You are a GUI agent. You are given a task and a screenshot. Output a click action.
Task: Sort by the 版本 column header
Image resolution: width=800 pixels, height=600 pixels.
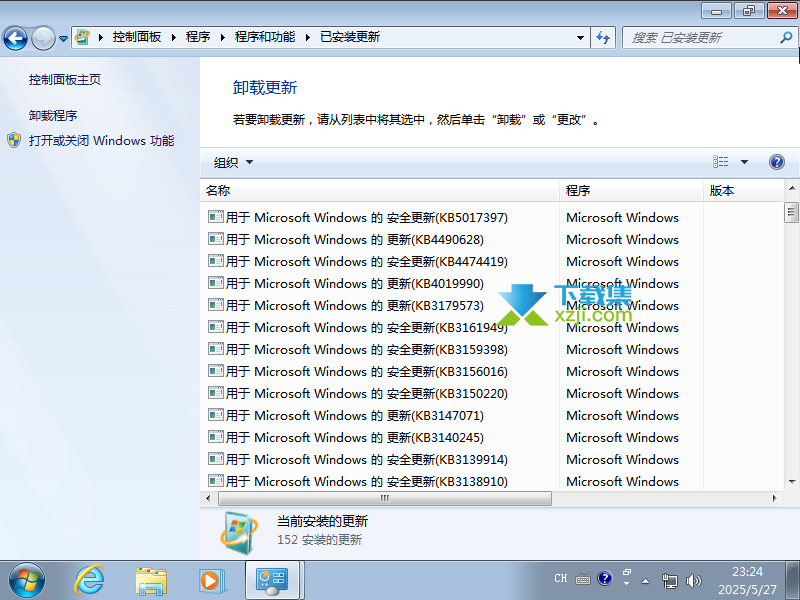point(743,191)
